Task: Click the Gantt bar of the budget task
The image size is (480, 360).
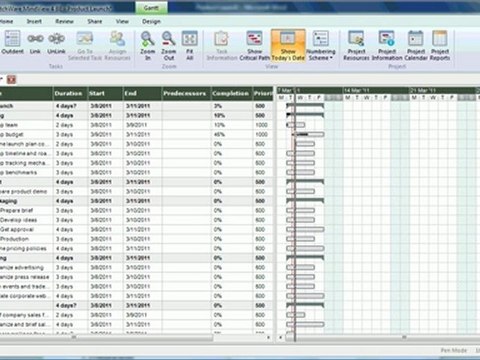Action: coord(309,135)
